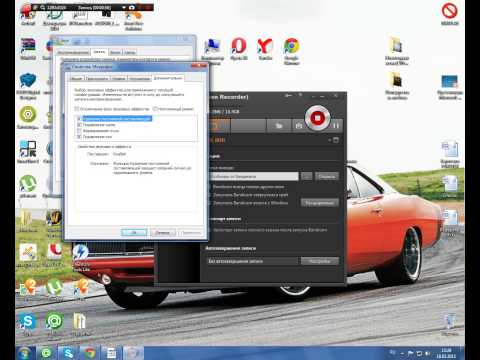Toggle 'Неотложный режим' checkbox

pyautogui.click(x=155, y=109)
